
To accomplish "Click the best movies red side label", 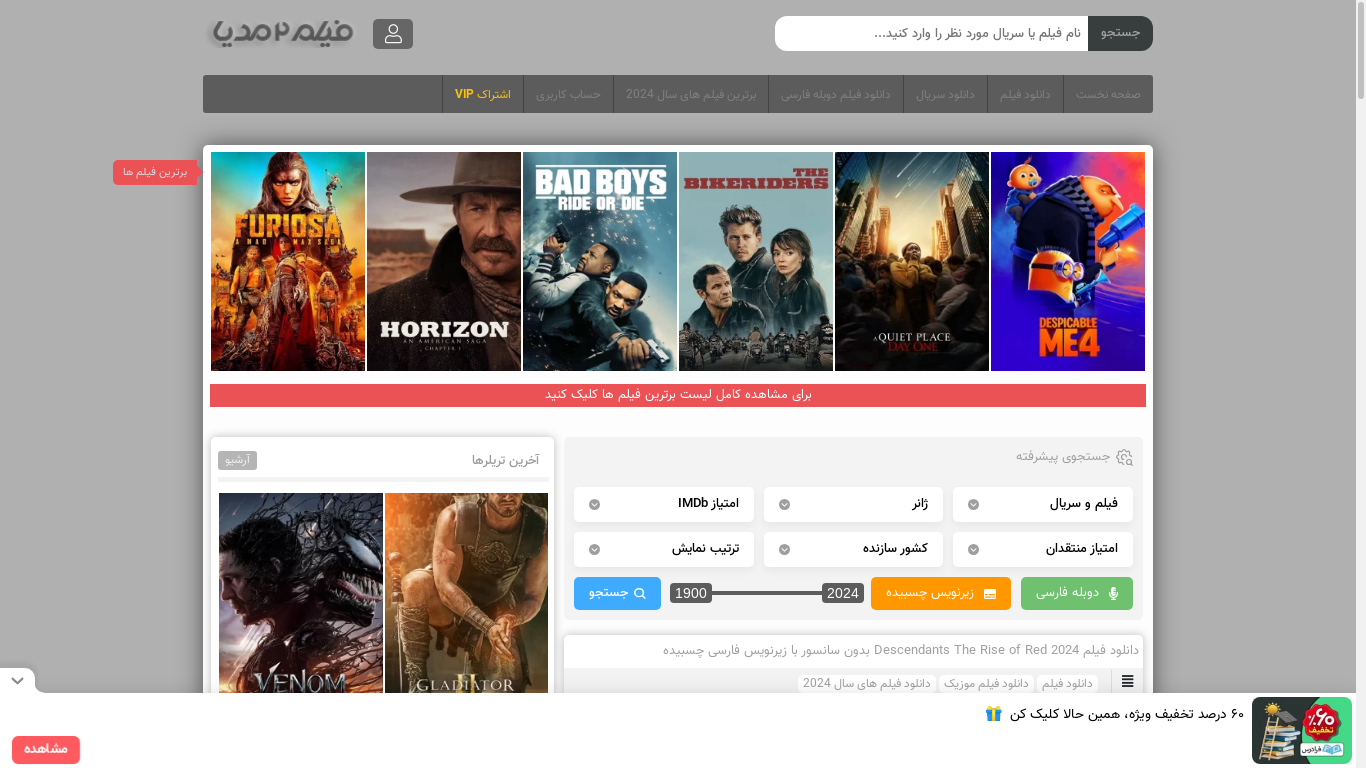I will click(155, 172).
